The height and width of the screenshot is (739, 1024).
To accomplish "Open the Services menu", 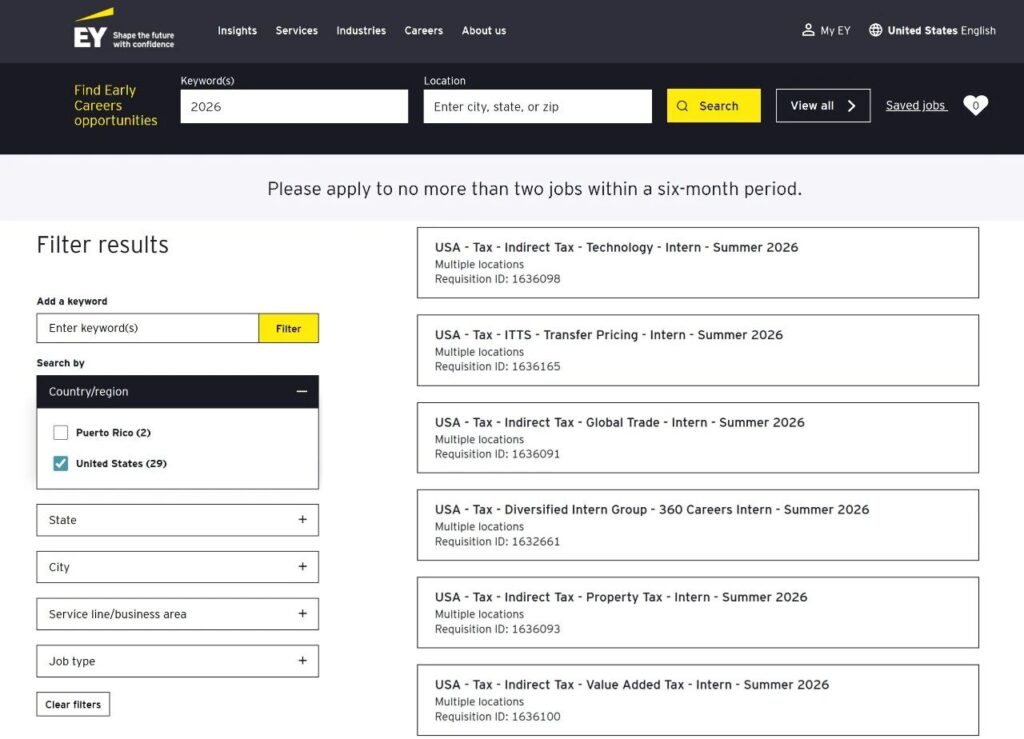I will coord(296,31).
